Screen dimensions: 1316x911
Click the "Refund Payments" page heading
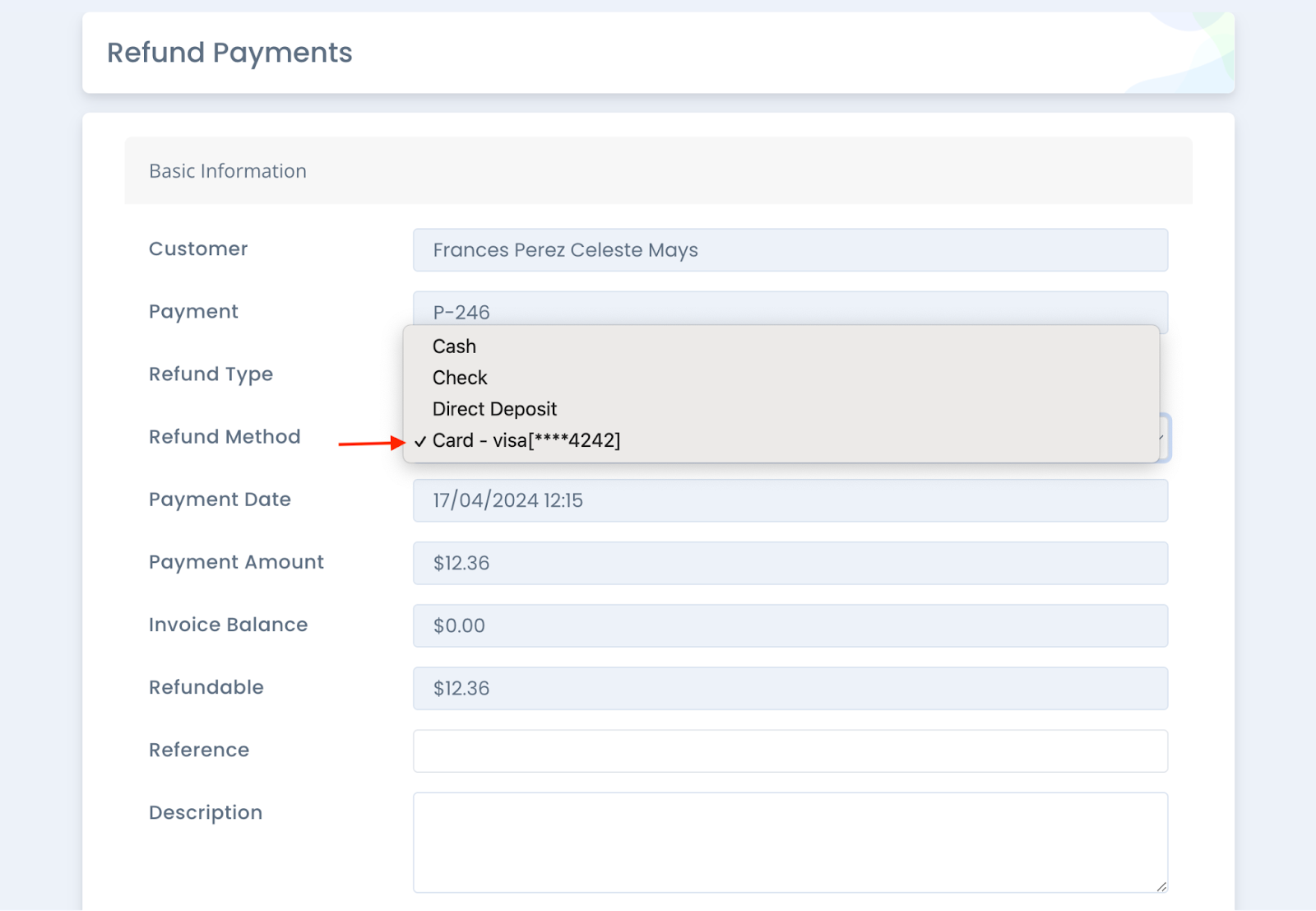pyautogui.click(x=229, y=53)
